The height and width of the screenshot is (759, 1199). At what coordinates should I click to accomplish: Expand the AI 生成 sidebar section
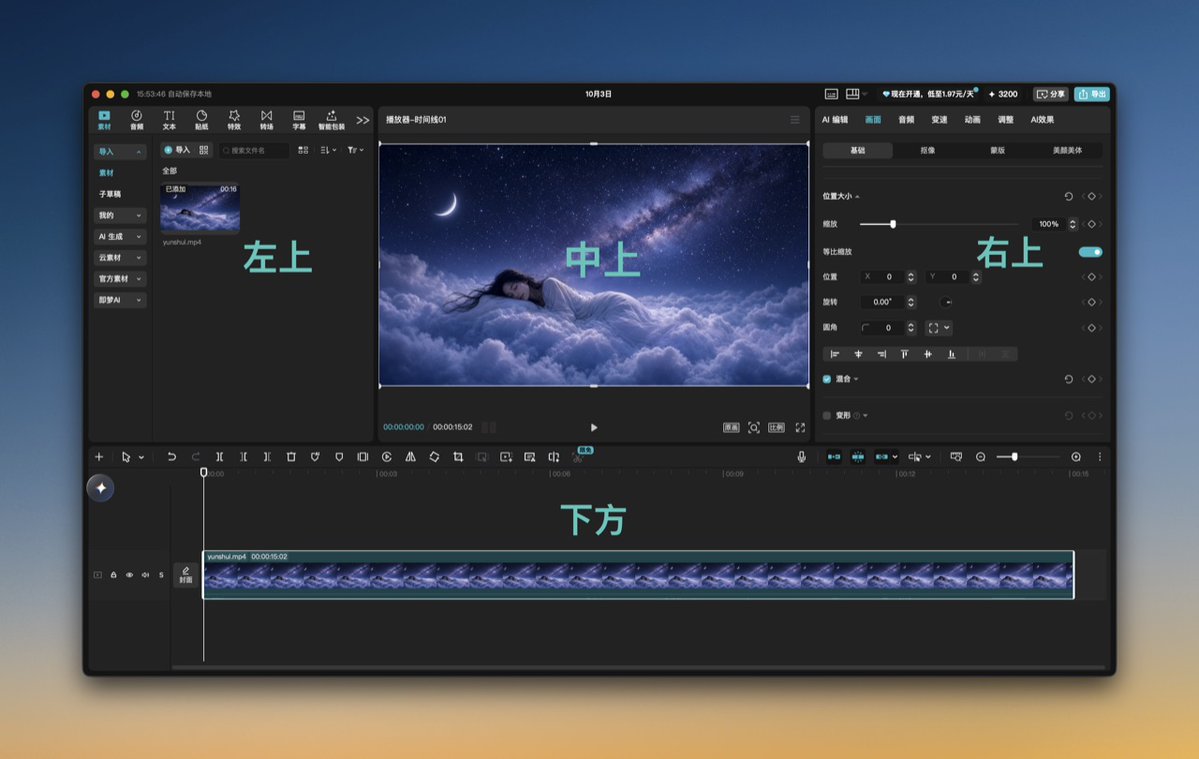pos(119,237)
